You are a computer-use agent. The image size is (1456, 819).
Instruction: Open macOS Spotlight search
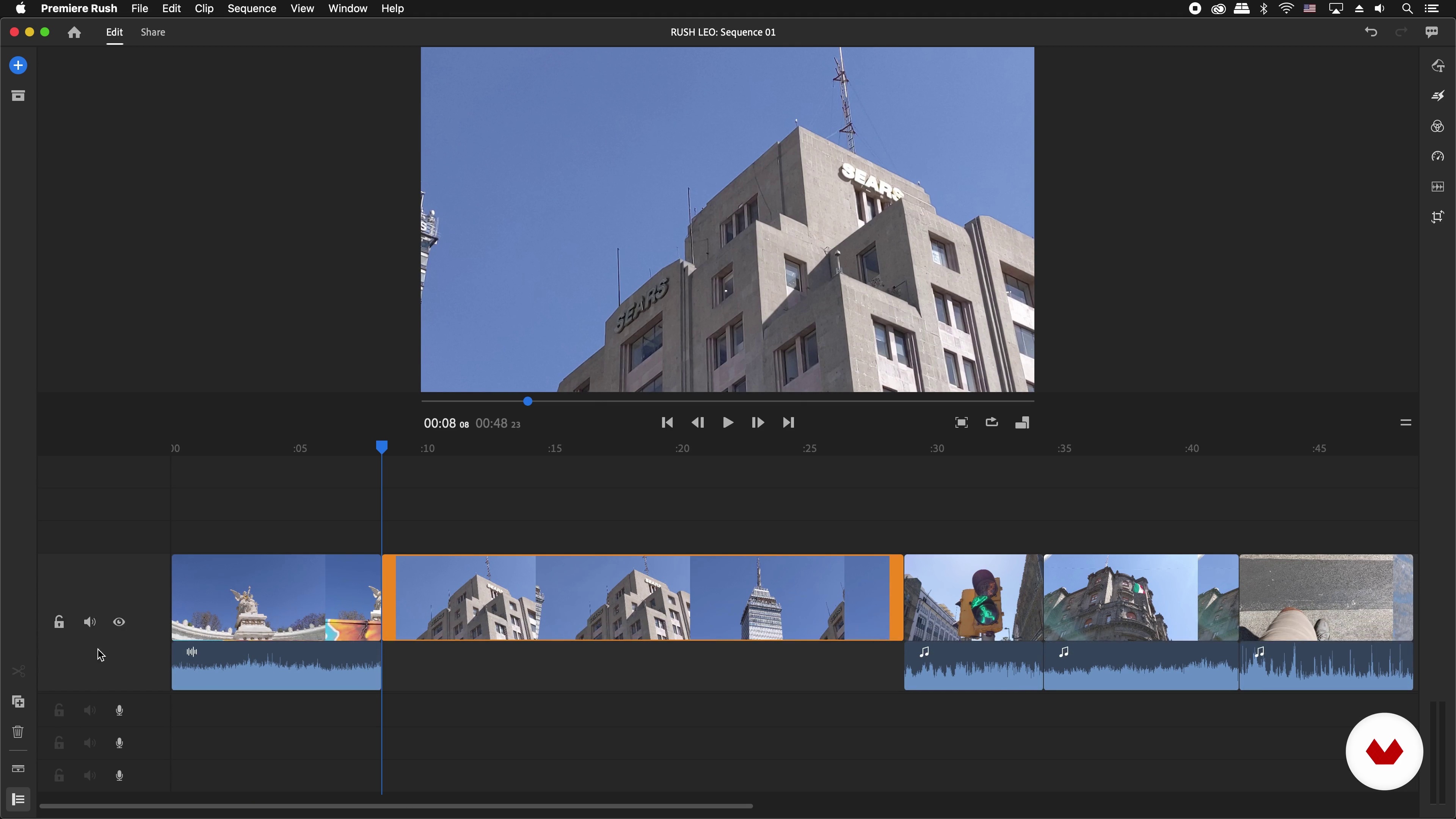[x=1407, y=8]
